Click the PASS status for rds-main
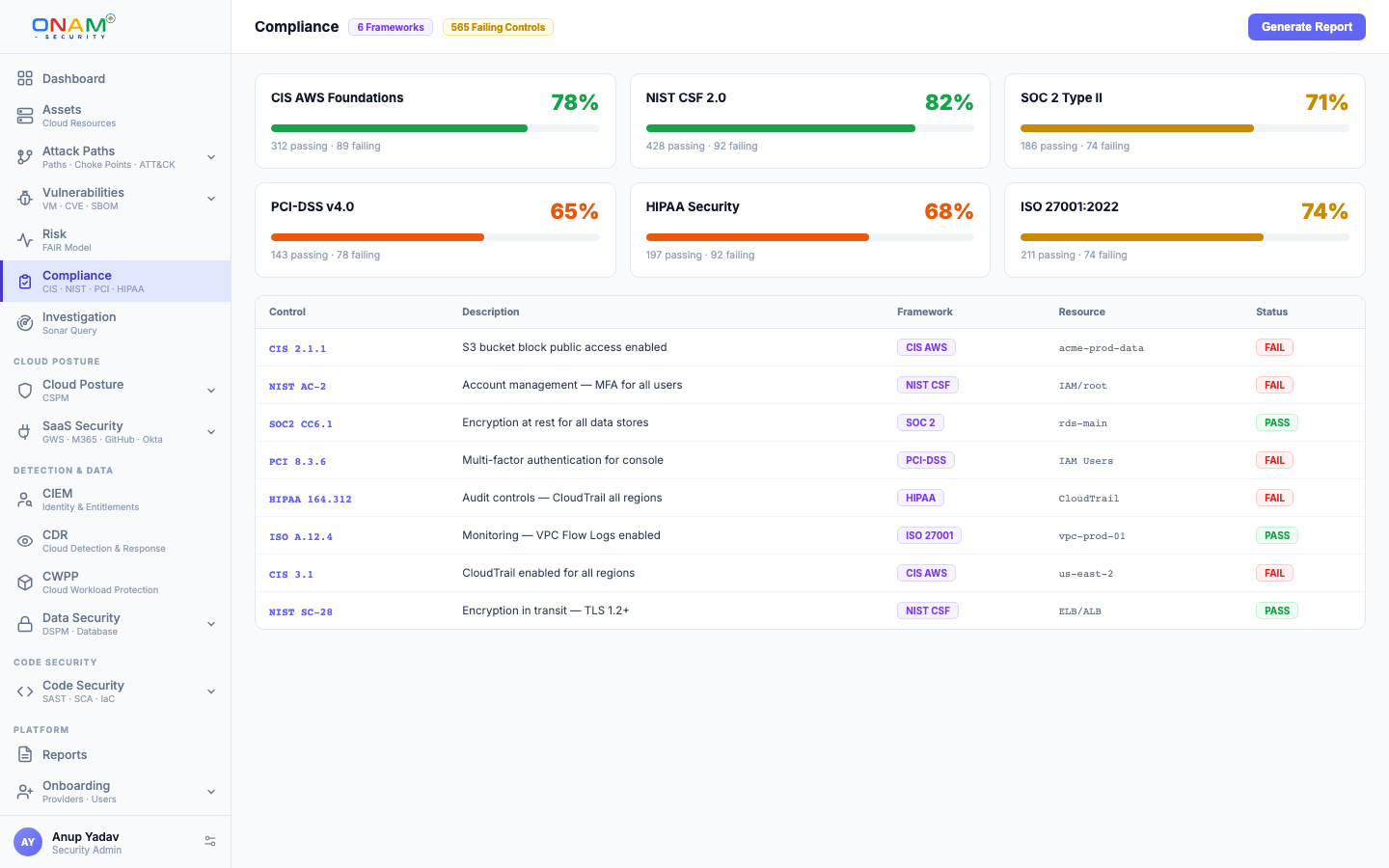This screenshot has height=868, width=1389. (1277, 422)
